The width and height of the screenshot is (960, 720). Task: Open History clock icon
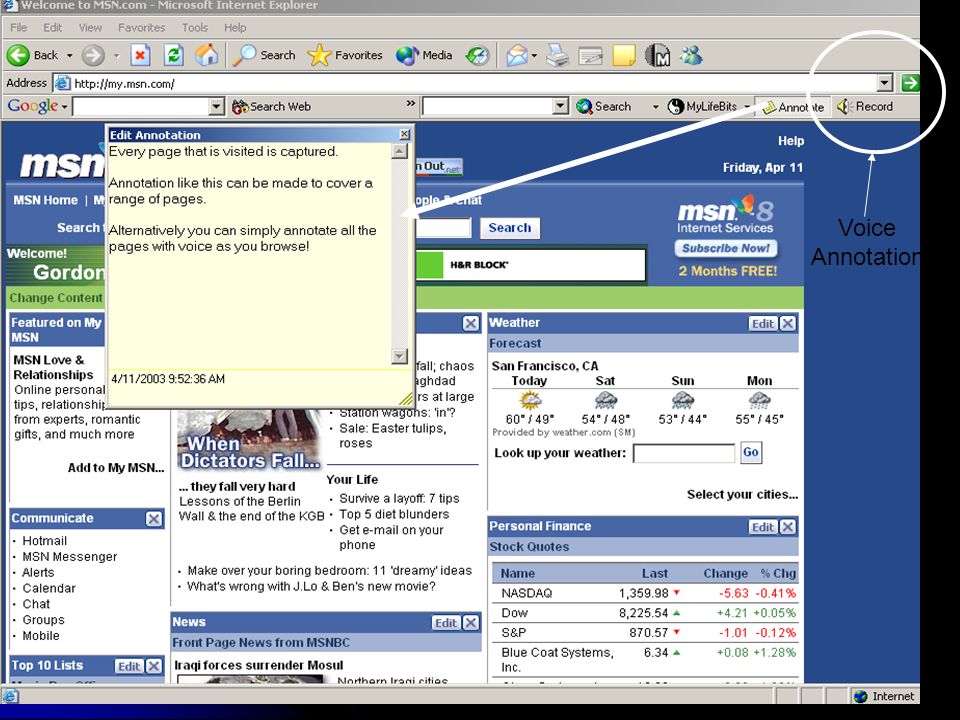click(478, 56)
